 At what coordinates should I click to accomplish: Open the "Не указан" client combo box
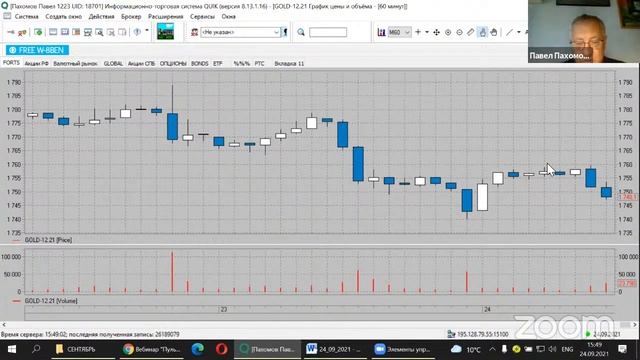(240, 32)
